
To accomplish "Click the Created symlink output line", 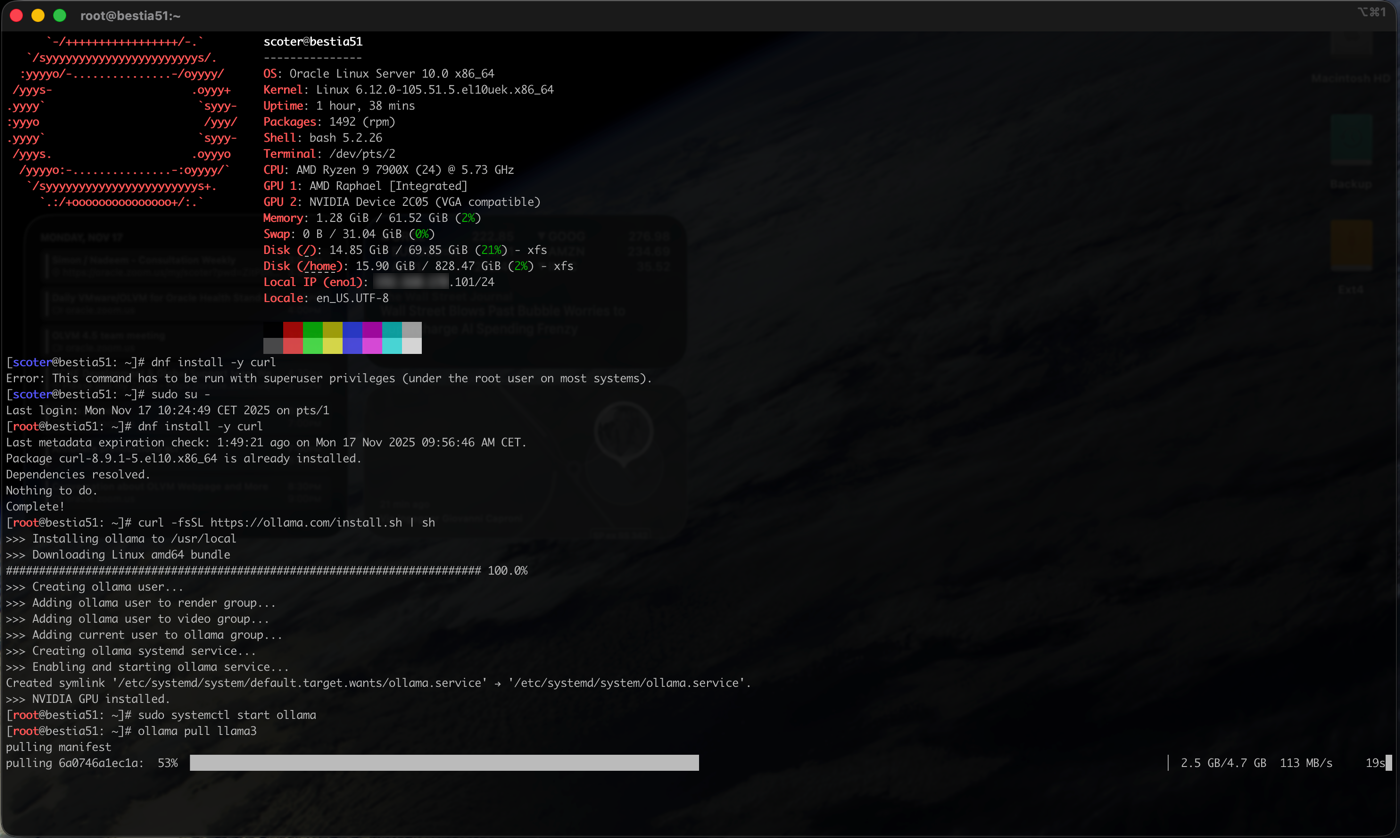I will coord(379,683).
